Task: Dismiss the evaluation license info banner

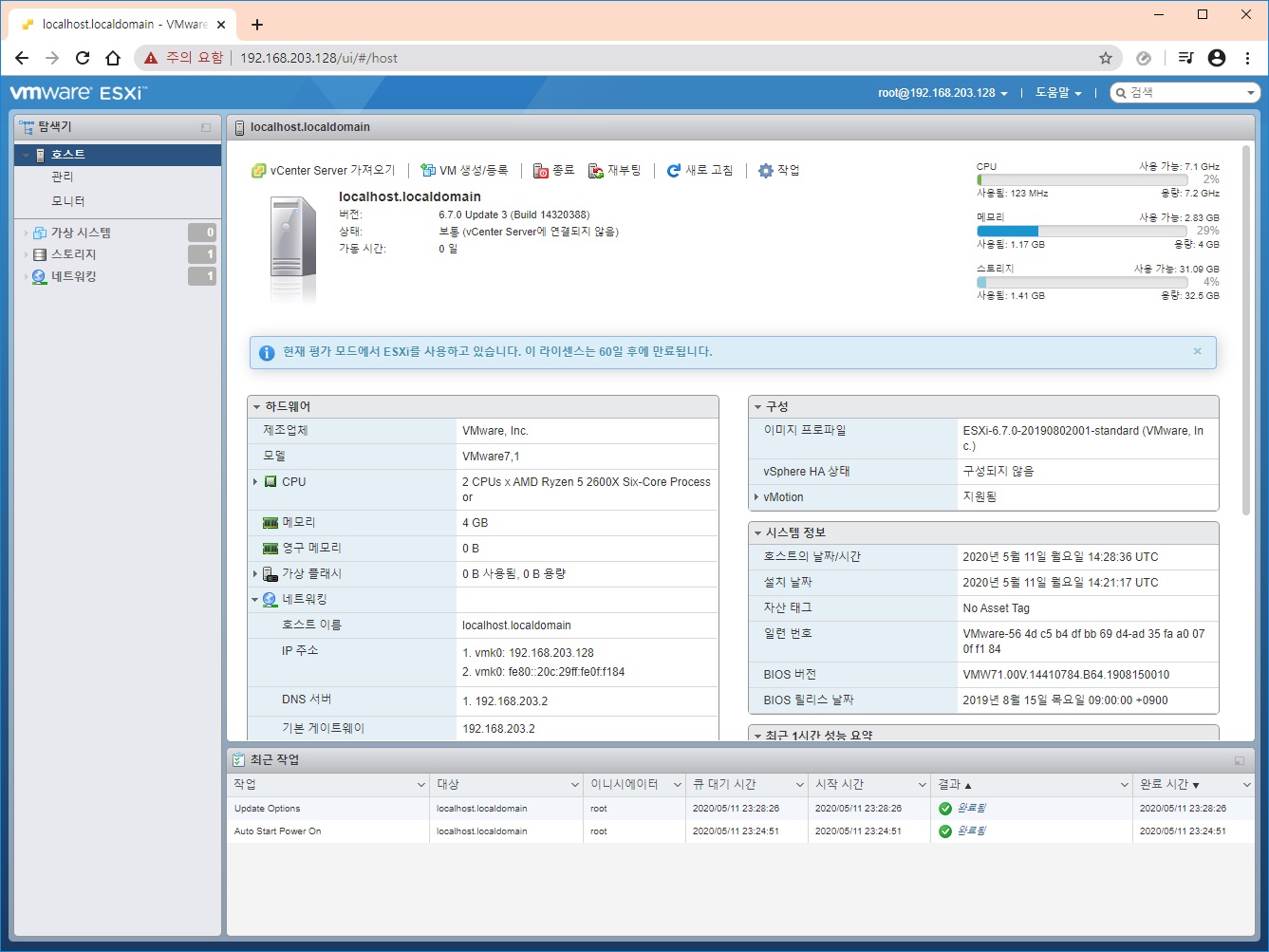Action: coord(1197,351)
